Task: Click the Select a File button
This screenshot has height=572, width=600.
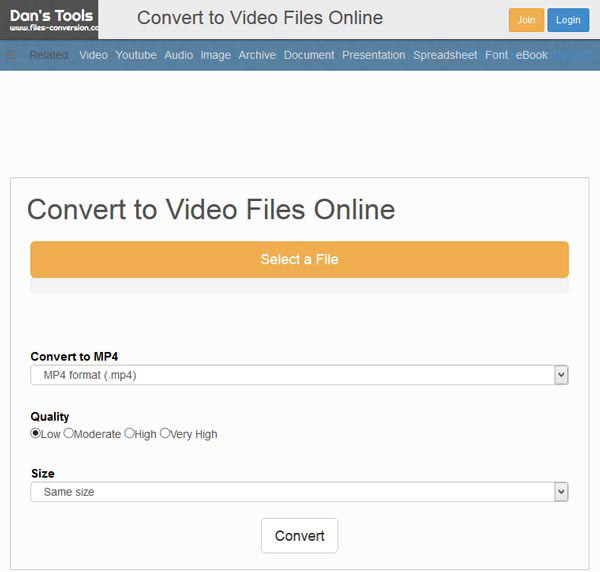Action: (299, 259)
